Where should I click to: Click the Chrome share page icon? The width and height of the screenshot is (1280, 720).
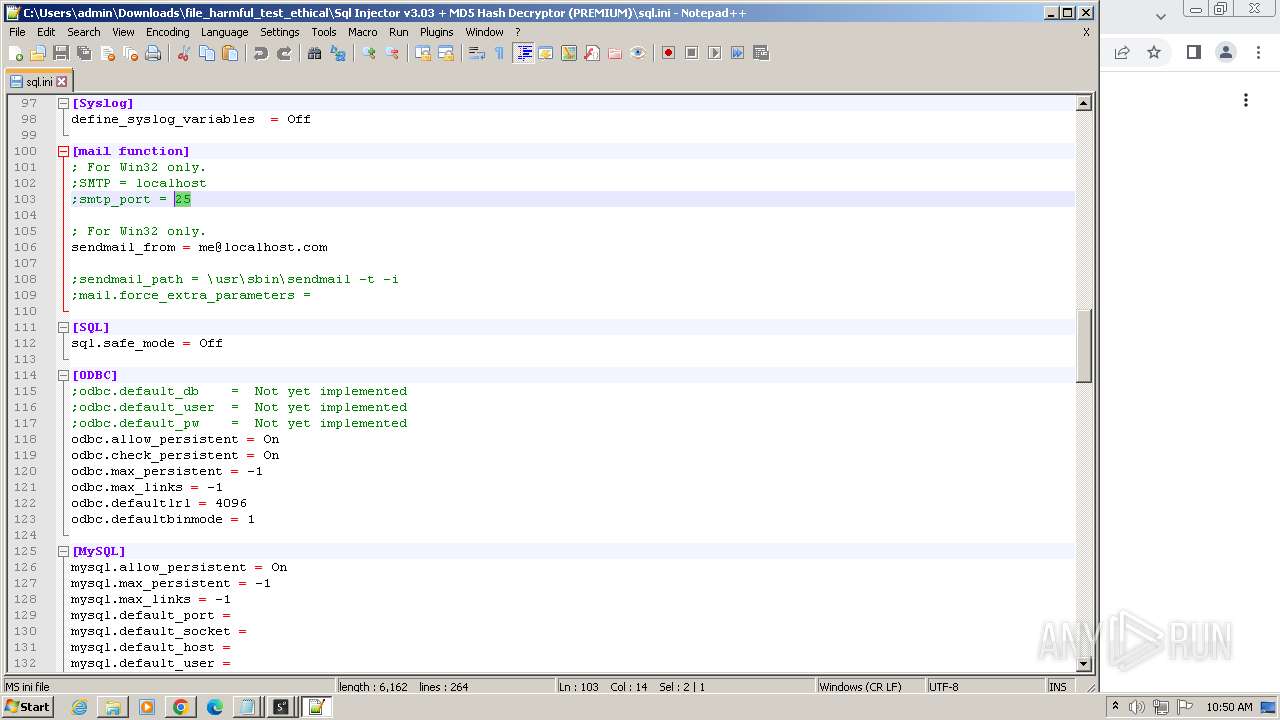(x=1122, y=52)
